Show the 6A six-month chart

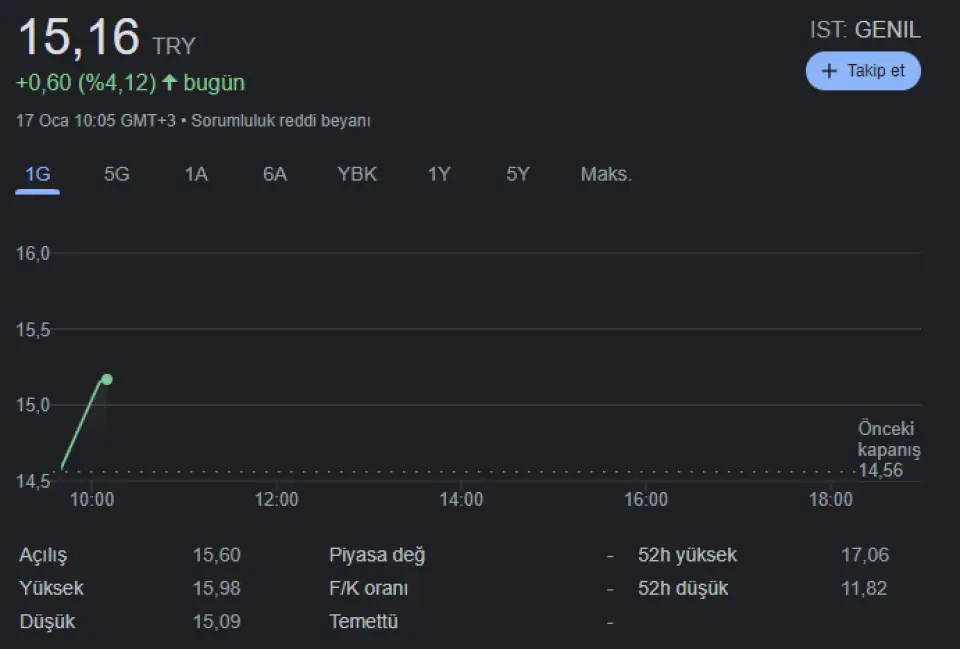[275, 174]
